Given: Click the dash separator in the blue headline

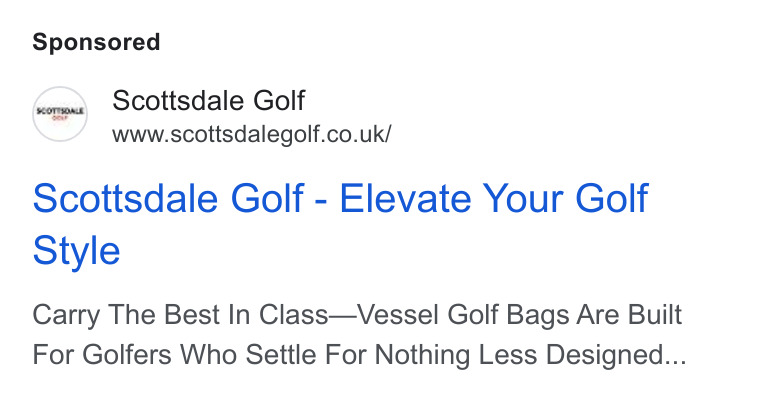Looking at the screenshot, I should (321, 200).
